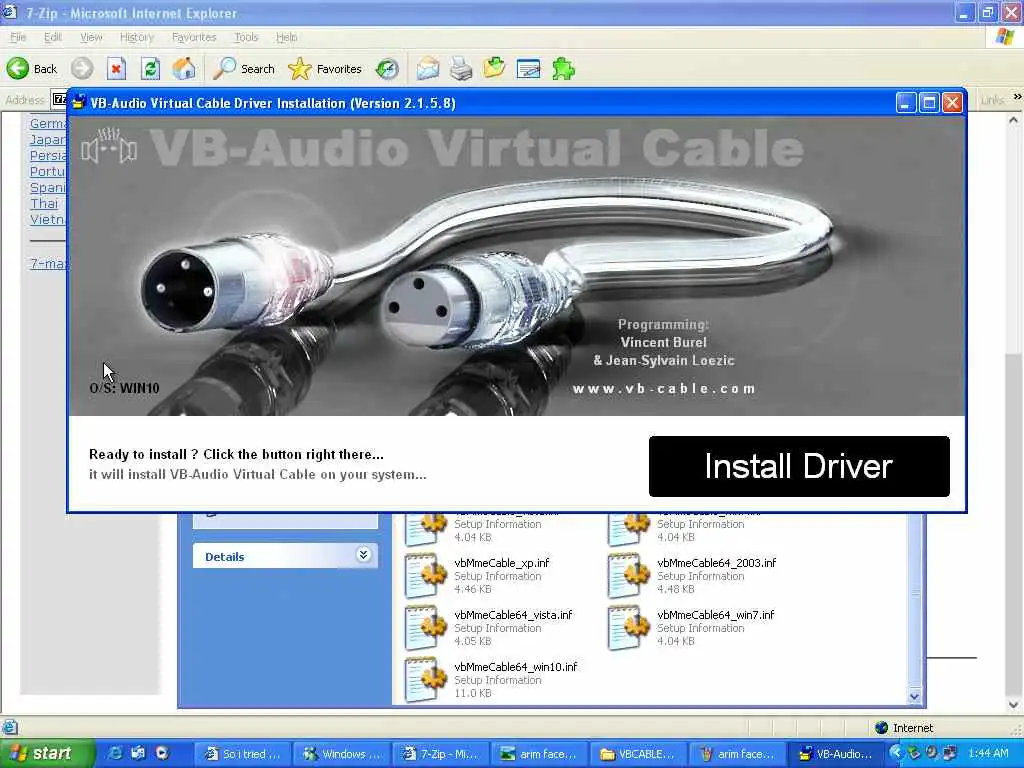Screen dimensions: 1024x768
Task: Click the installer window title bar icon
Action: pos(79,103)
